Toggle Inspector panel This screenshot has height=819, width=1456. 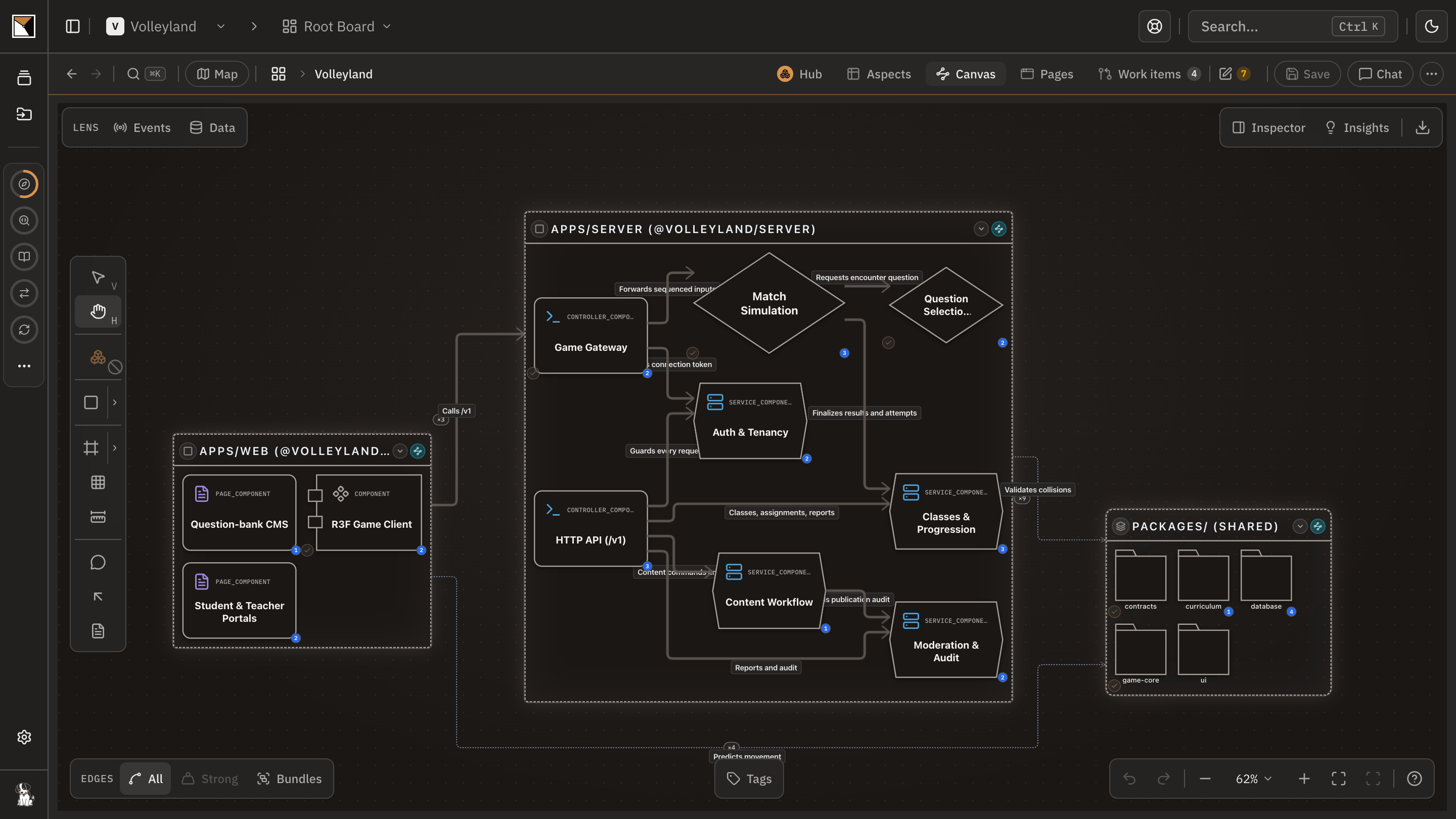[1269, 128]
